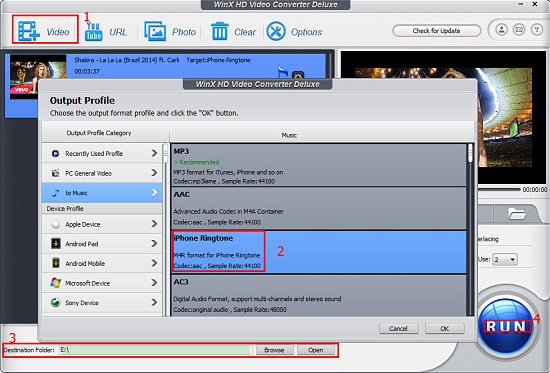Screen dimensions: 550x373
Task: Click the Cancel button
Action: (398, 328)
